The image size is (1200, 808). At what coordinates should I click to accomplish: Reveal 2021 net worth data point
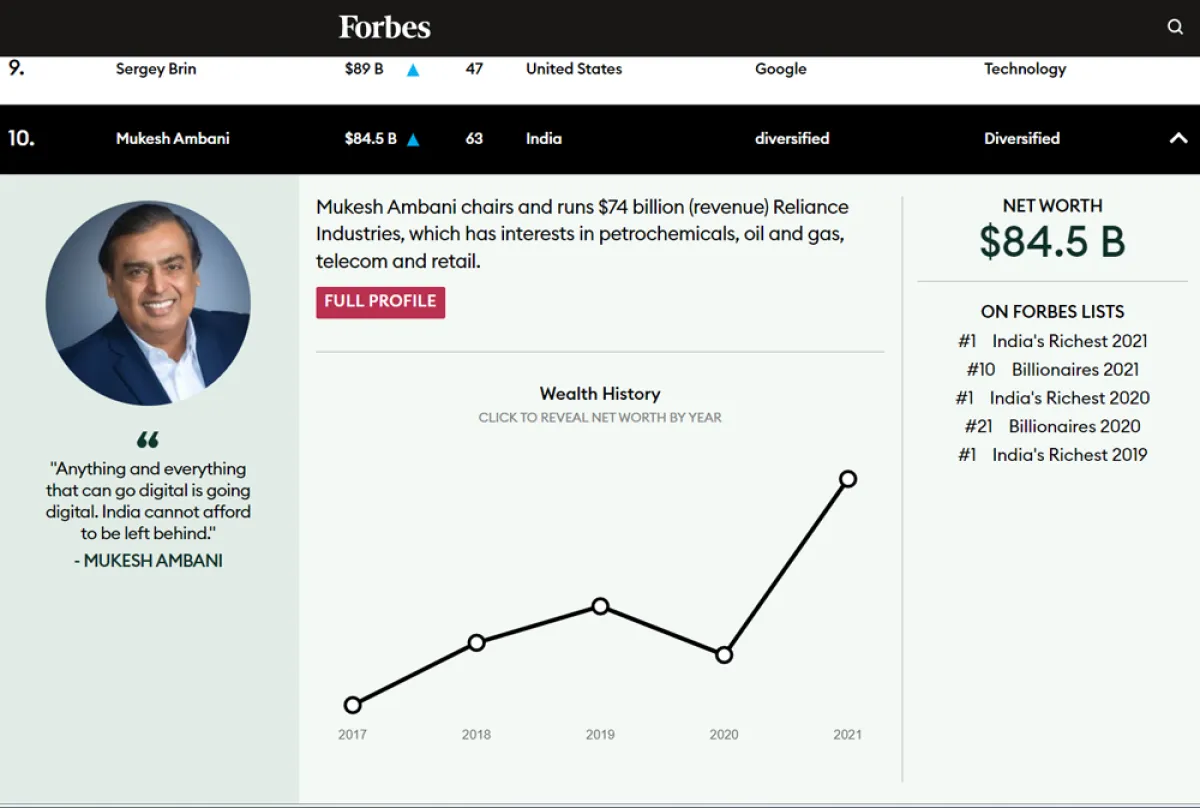(x=848, y=479)
